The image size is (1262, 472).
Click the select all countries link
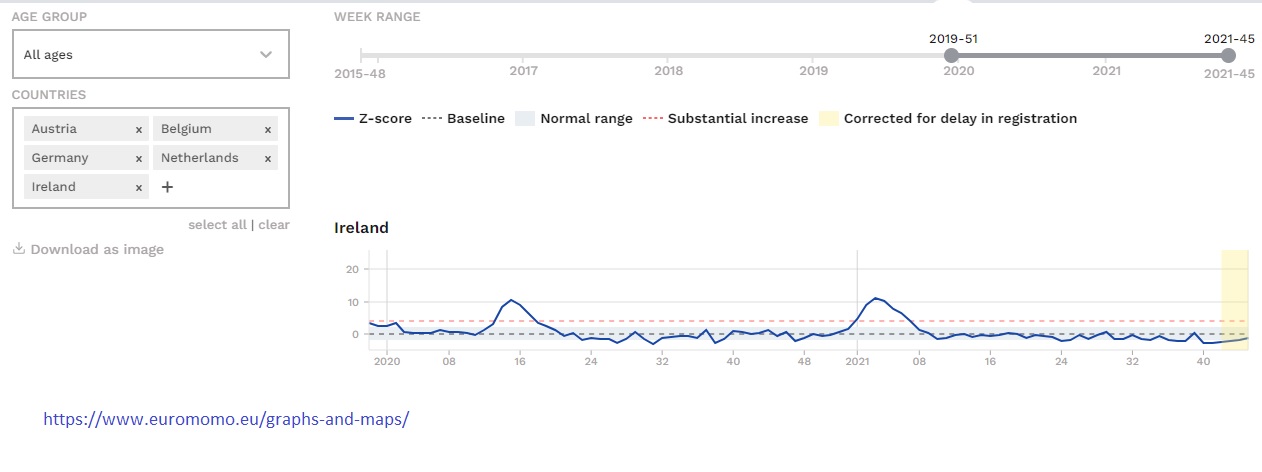216,225
